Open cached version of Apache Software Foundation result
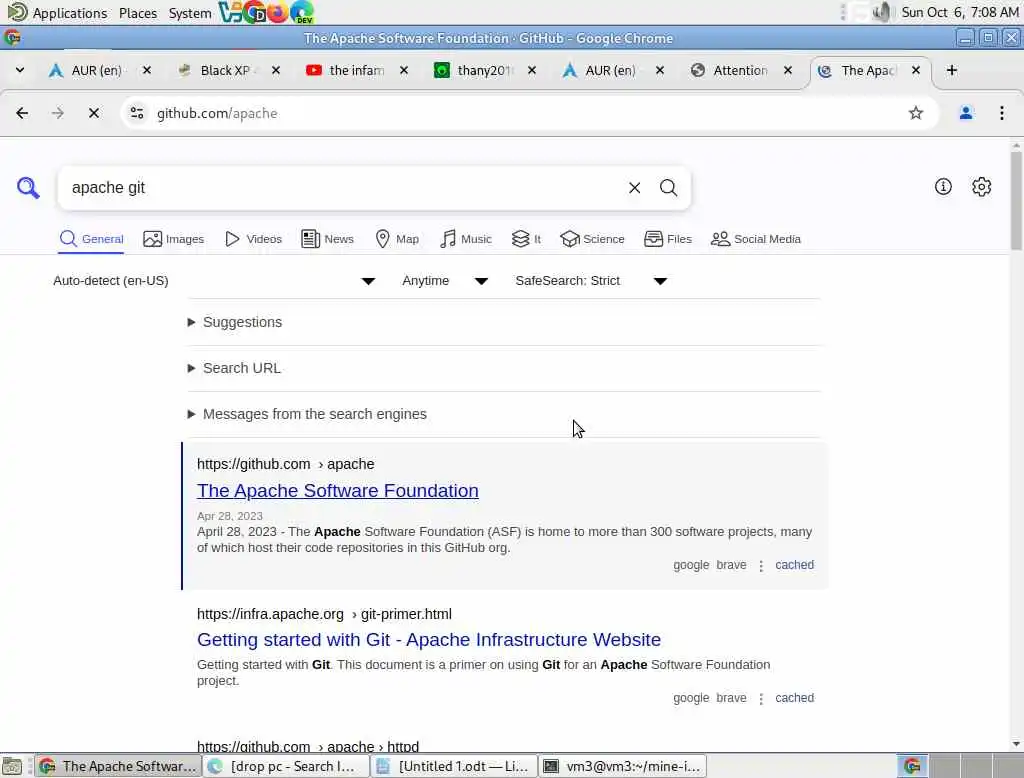1024x778 pixels. 794,565
